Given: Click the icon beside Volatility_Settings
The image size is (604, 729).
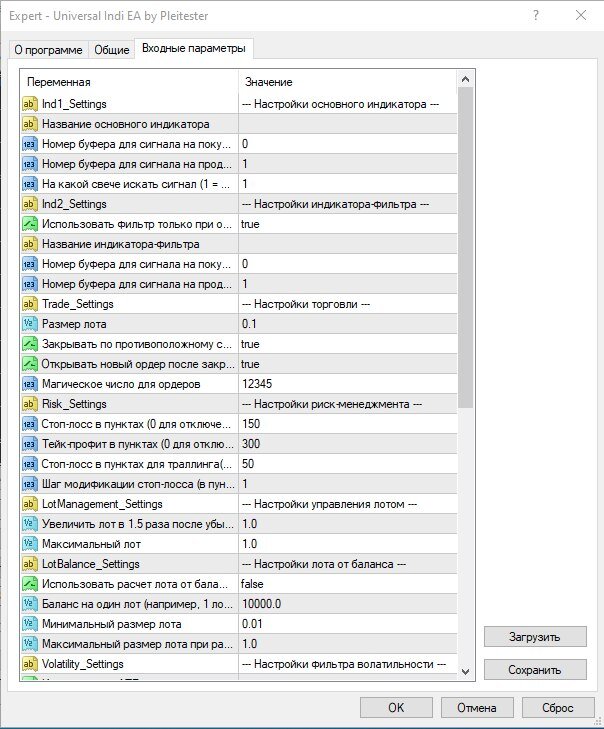Looking at the screenshot, I should 29,663.
